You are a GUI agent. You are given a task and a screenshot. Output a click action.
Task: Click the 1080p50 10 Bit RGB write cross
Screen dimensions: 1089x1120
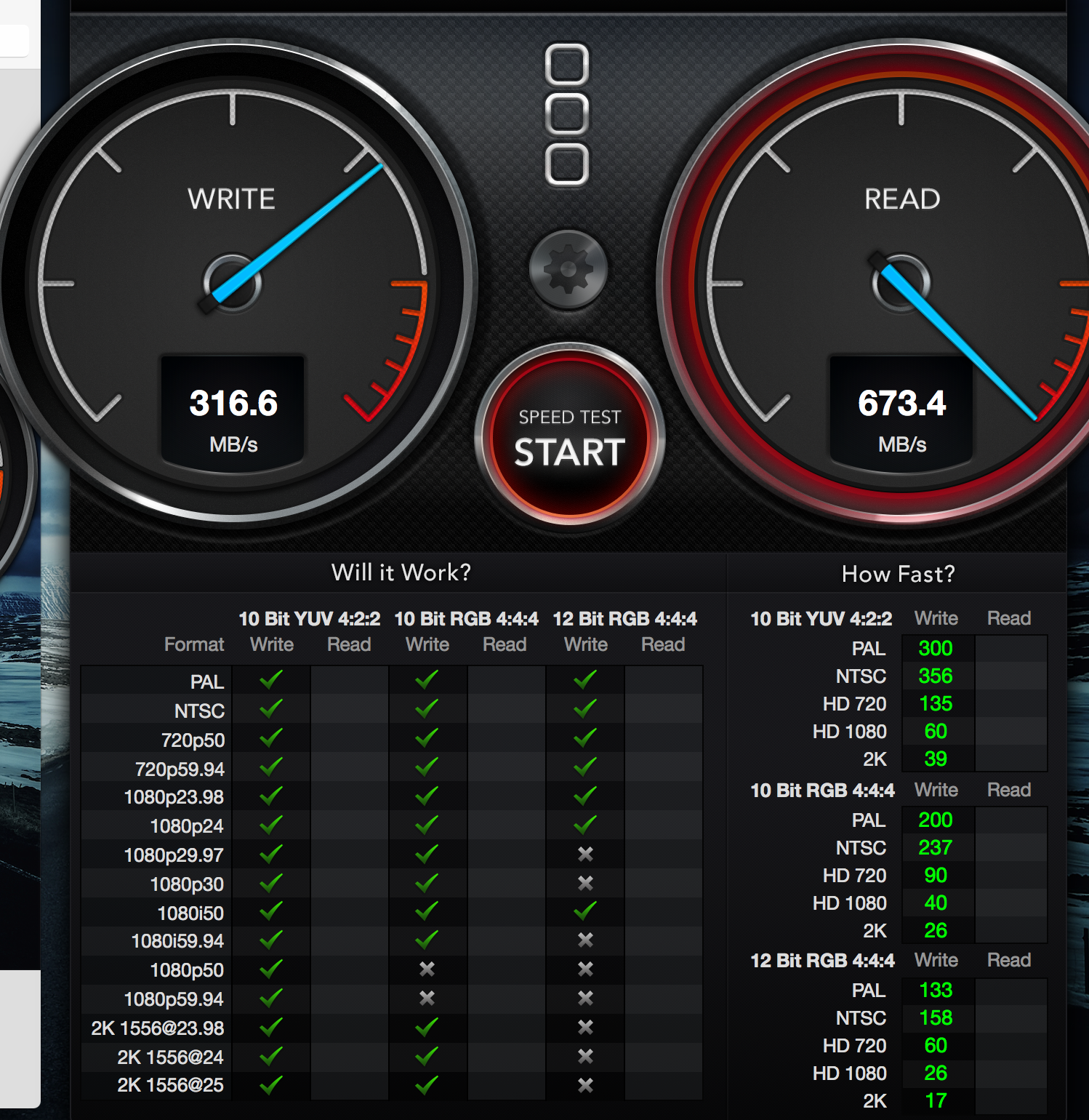click(427, 969)
